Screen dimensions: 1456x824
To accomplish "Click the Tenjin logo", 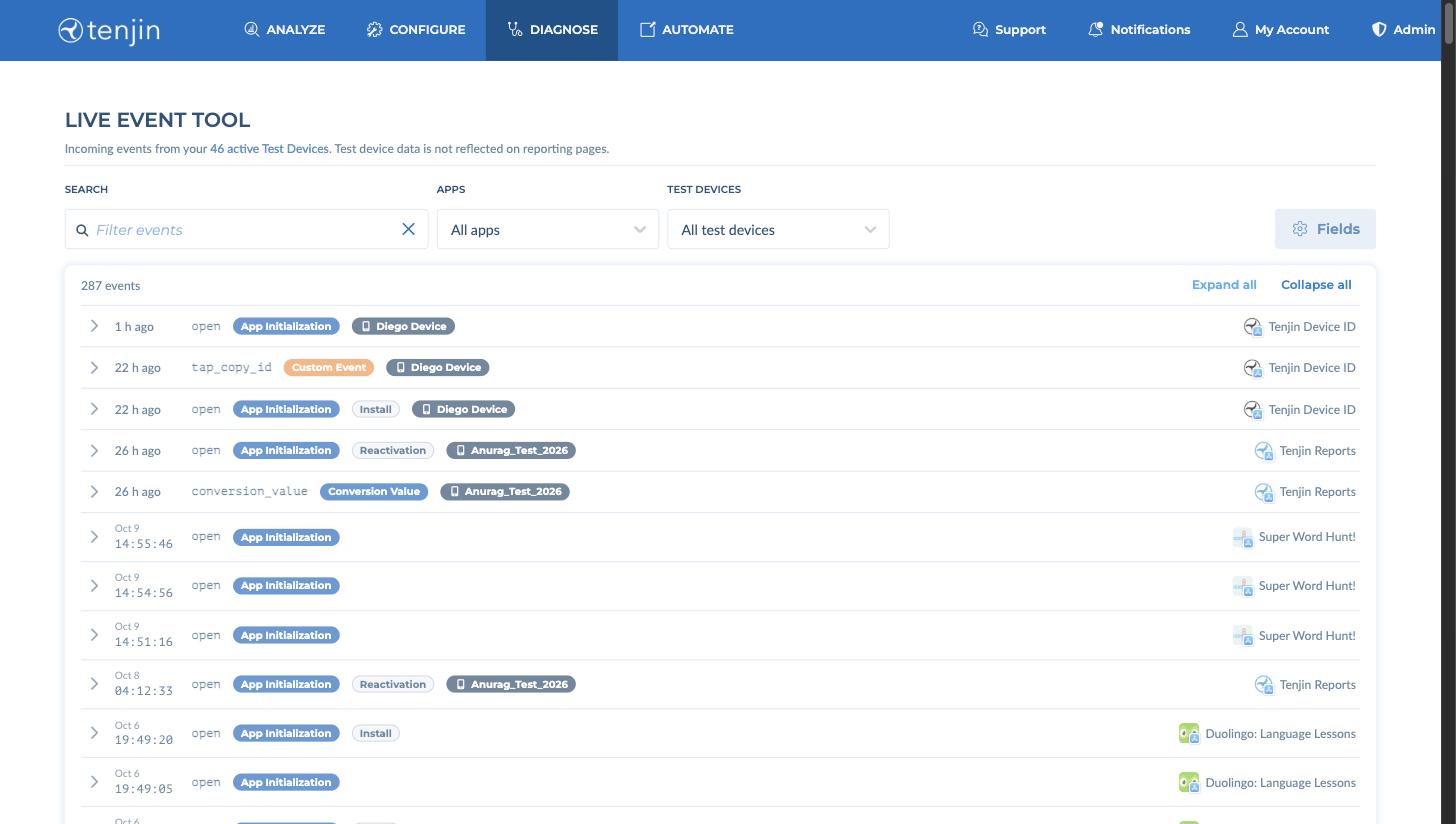I will (x=109, y=30).
